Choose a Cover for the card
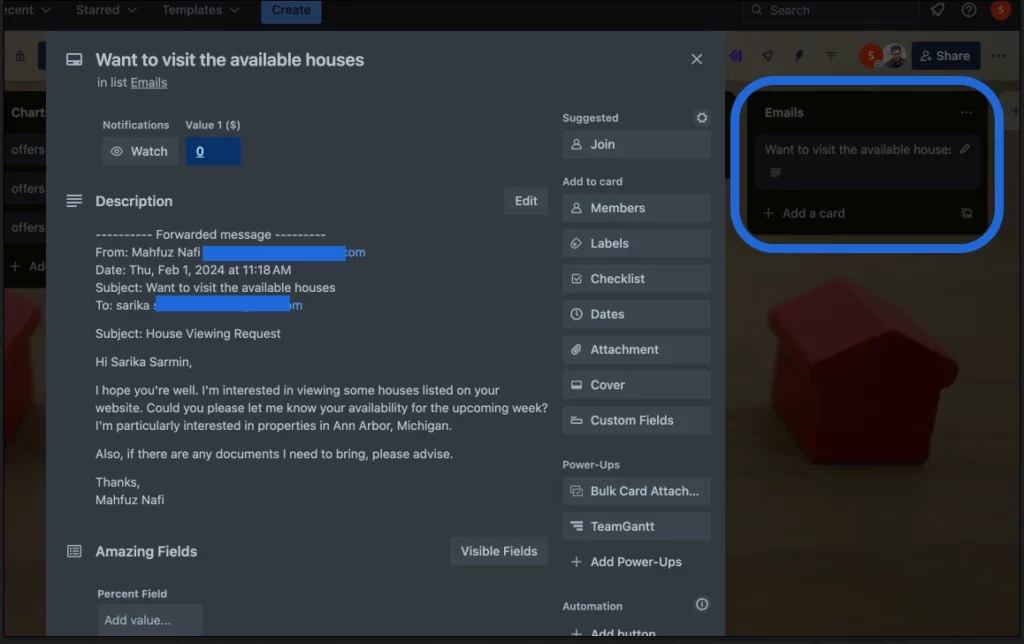 [636, 385]
